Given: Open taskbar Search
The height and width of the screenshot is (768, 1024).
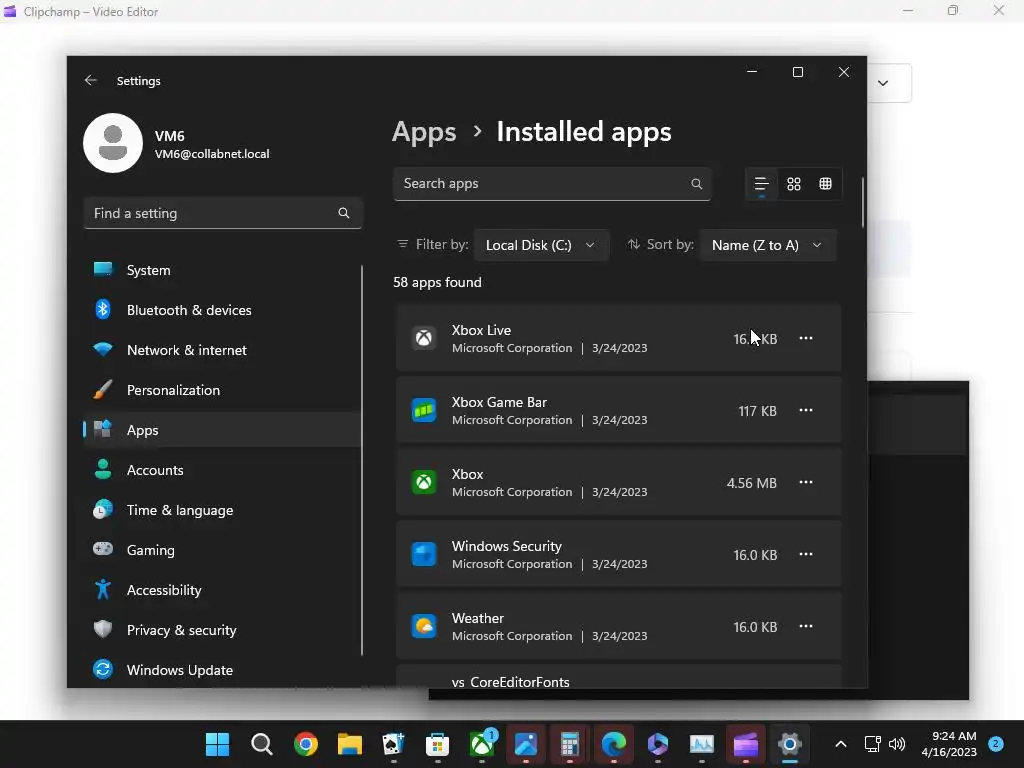Looking at the screenshot, I should (262, 744).
